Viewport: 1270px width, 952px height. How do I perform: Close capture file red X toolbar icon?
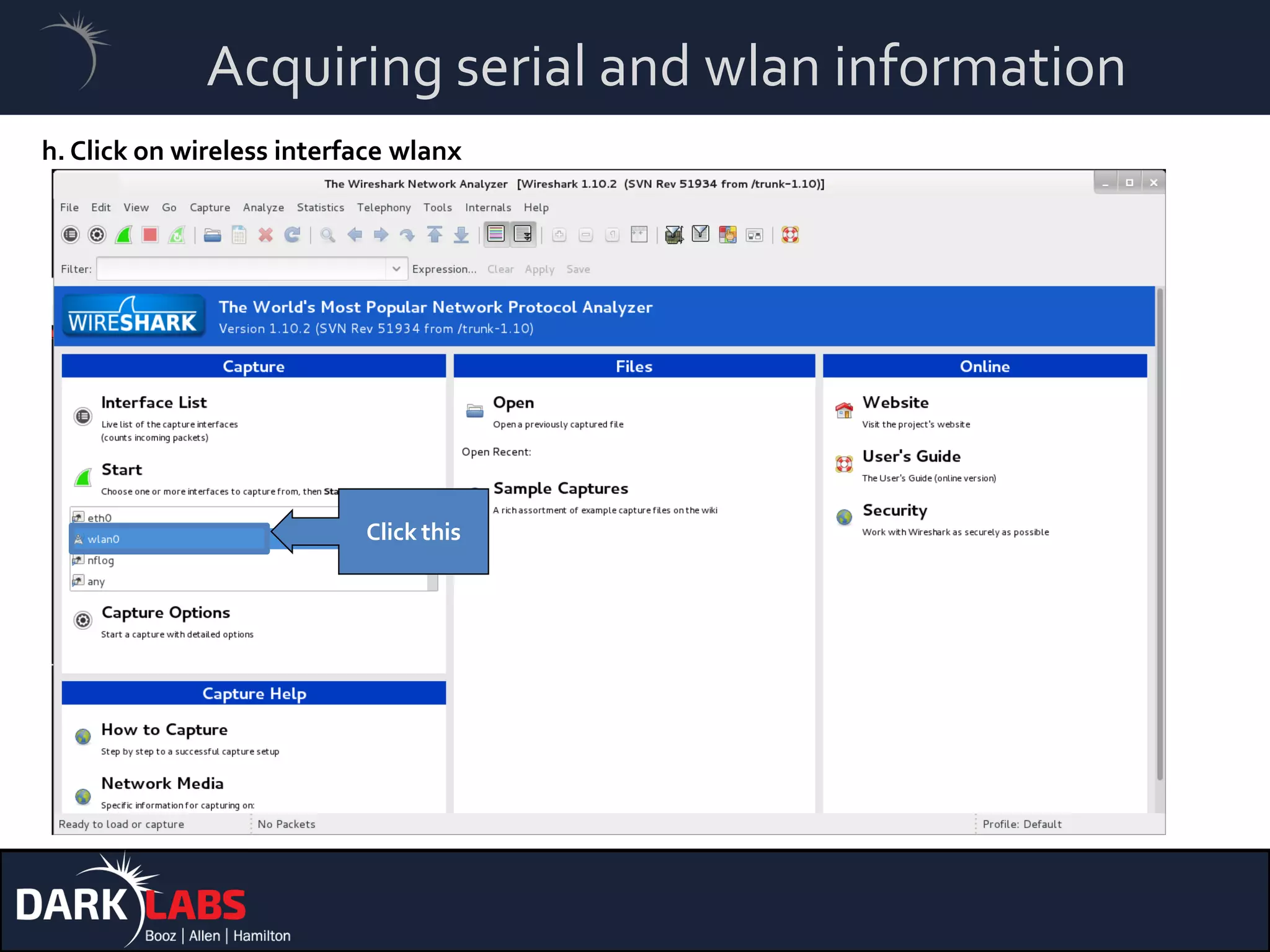click(x=265, y=235)
